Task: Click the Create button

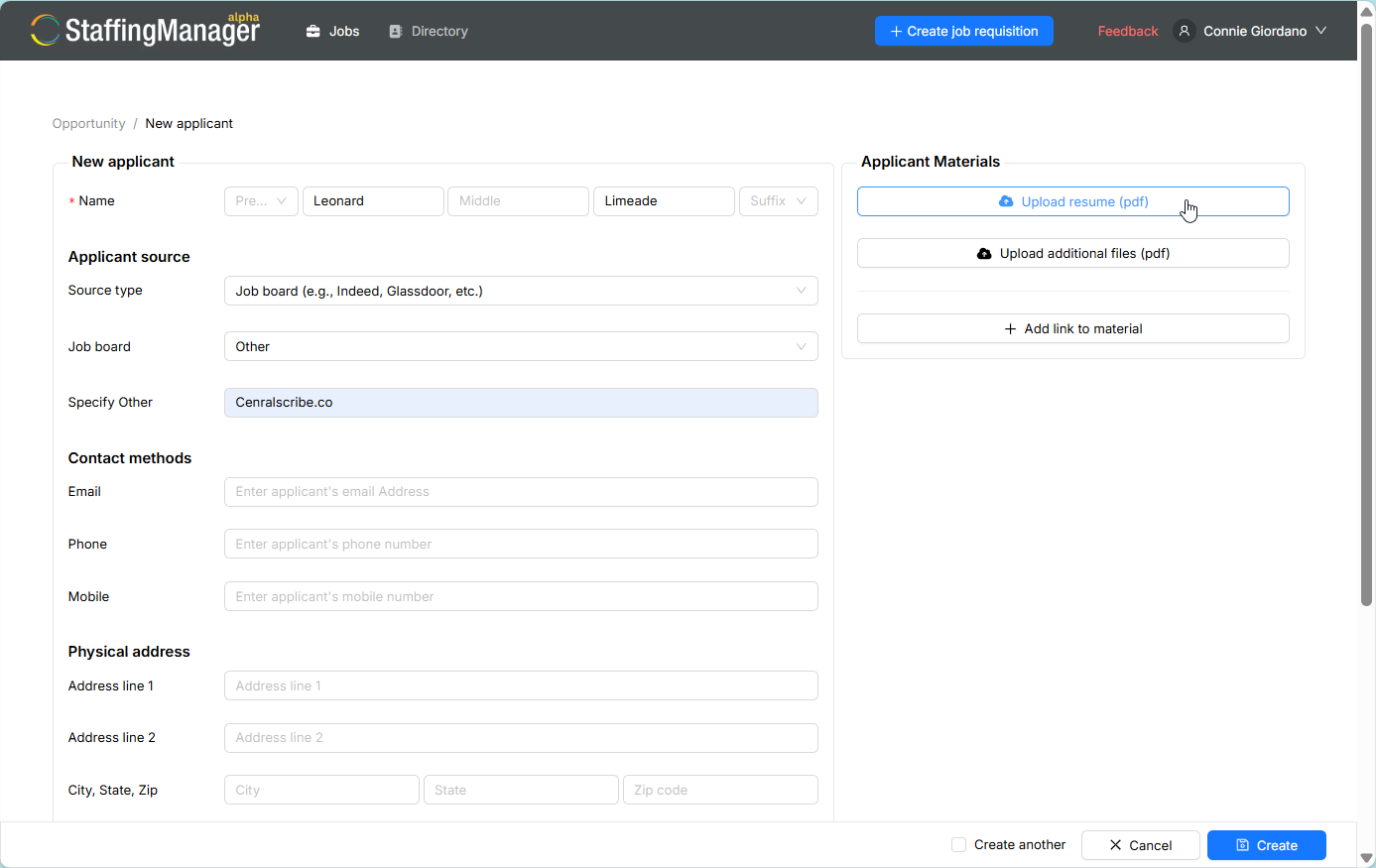Action: click(x=1267, y=845)
